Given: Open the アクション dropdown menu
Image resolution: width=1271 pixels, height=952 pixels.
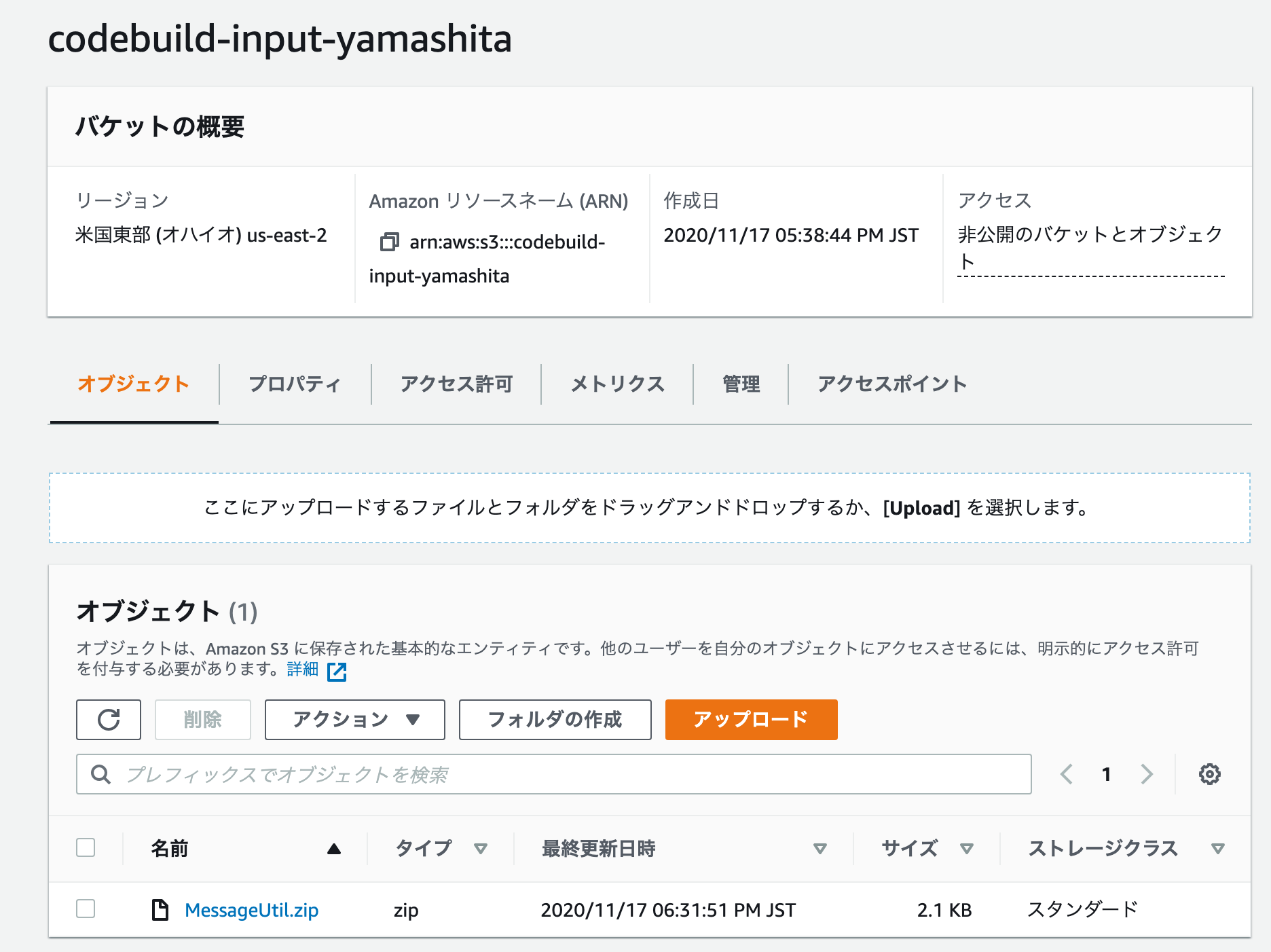Looking at the screenshot, I should tap(355, 720).
